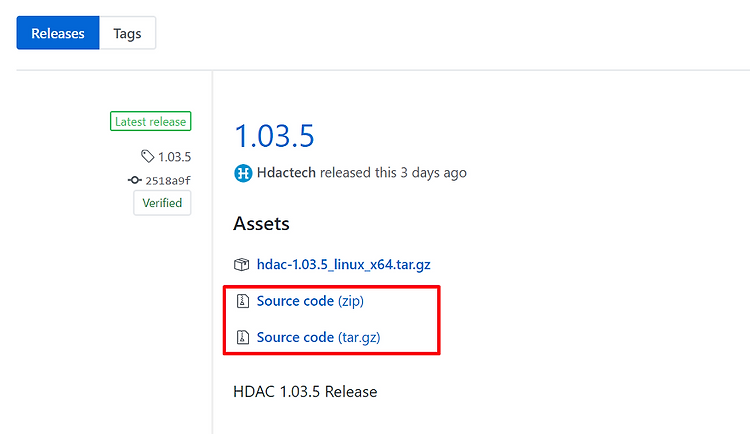750x434 pixels.
Task: Open the 1.03.5 release title
Action: pyautogui.click(x=274, y=135)
